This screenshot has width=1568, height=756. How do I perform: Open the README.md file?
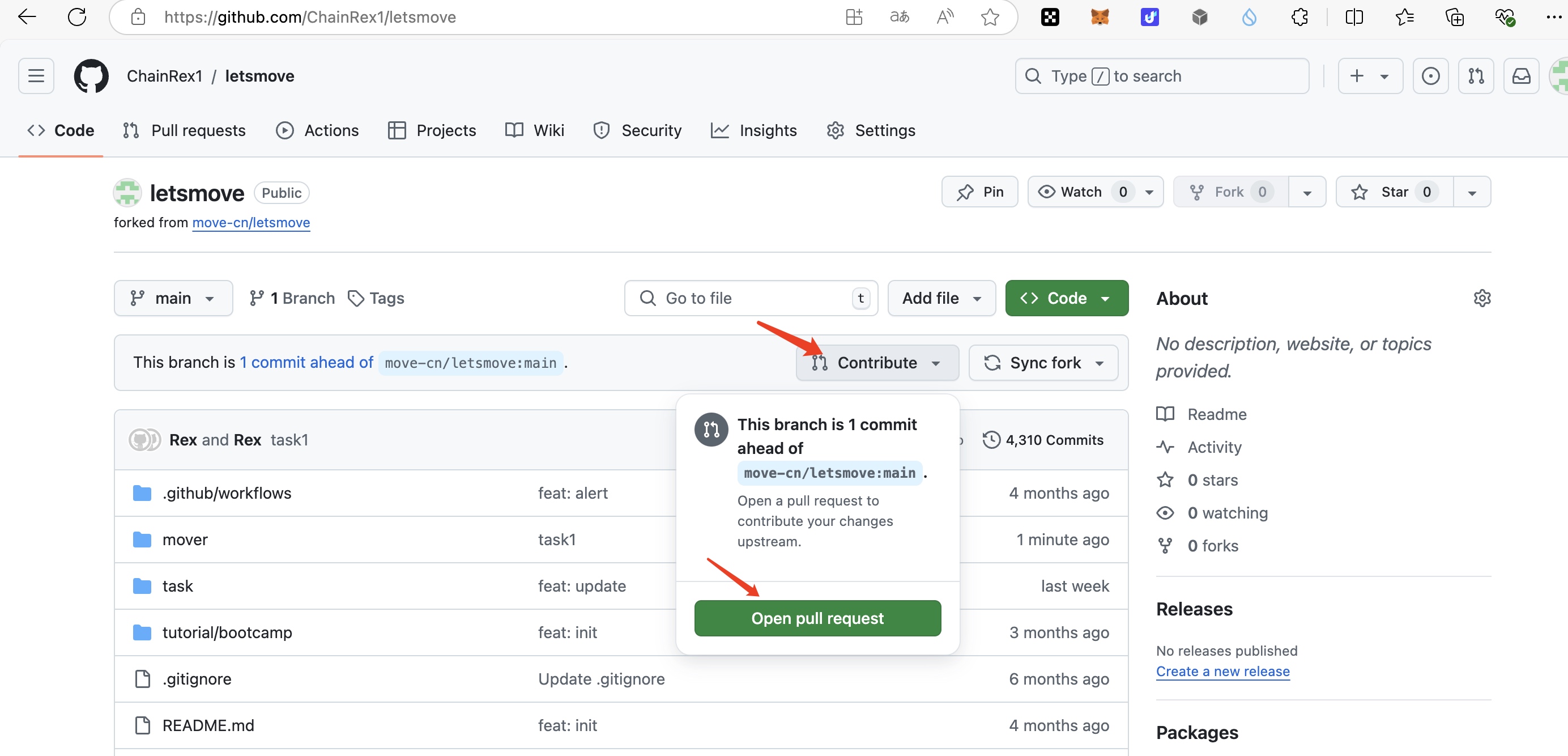pyautogui.click(x=208, y=725)
